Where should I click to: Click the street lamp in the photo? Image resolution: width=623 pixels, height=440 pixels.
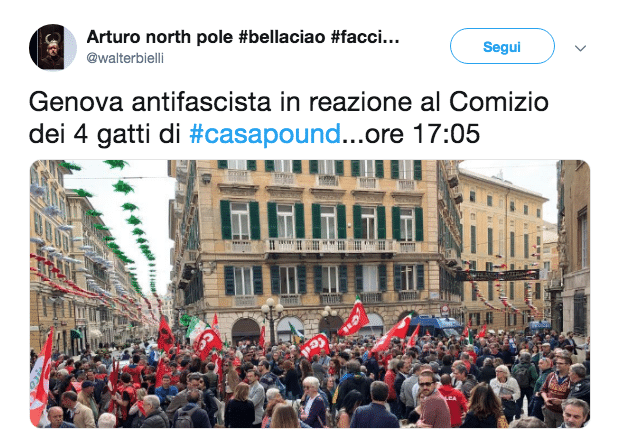(x=272, y=320)
